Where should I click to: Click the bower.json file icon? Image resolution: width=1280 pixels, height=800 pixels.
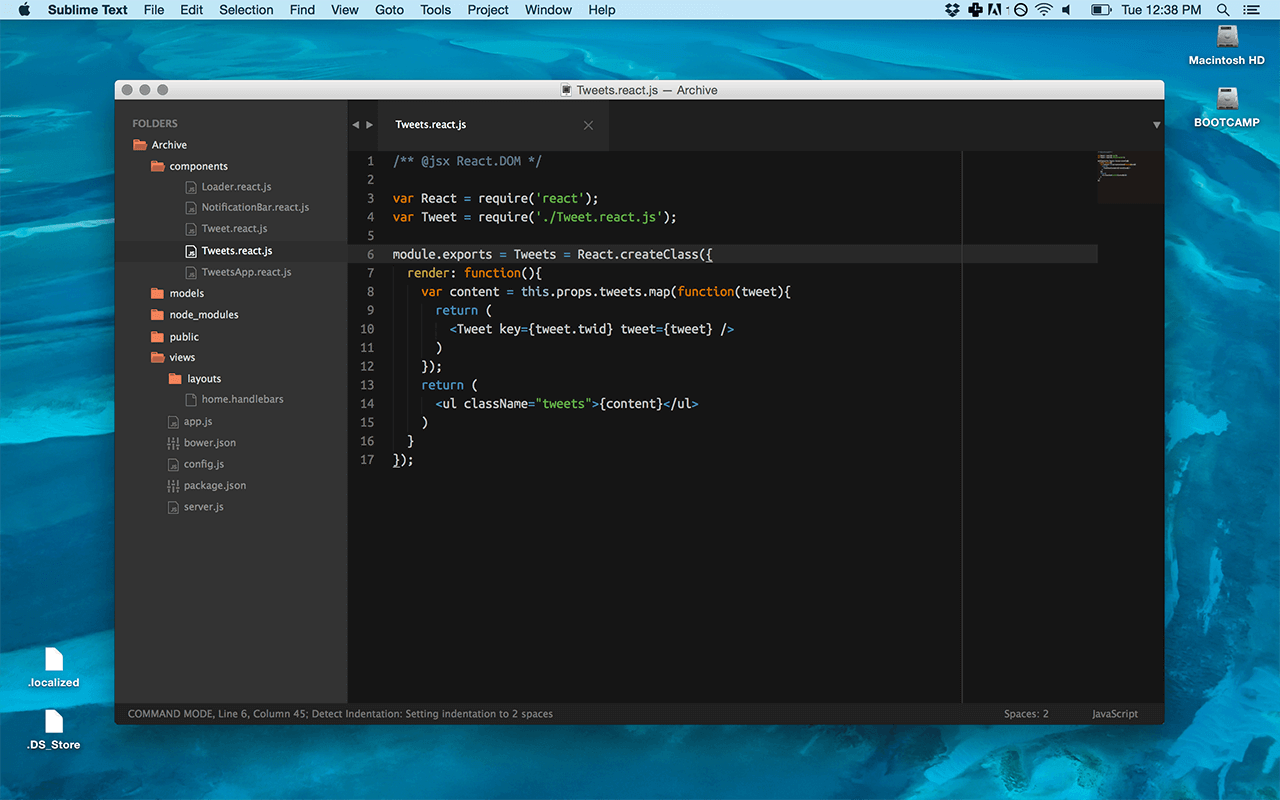(172, 442)
